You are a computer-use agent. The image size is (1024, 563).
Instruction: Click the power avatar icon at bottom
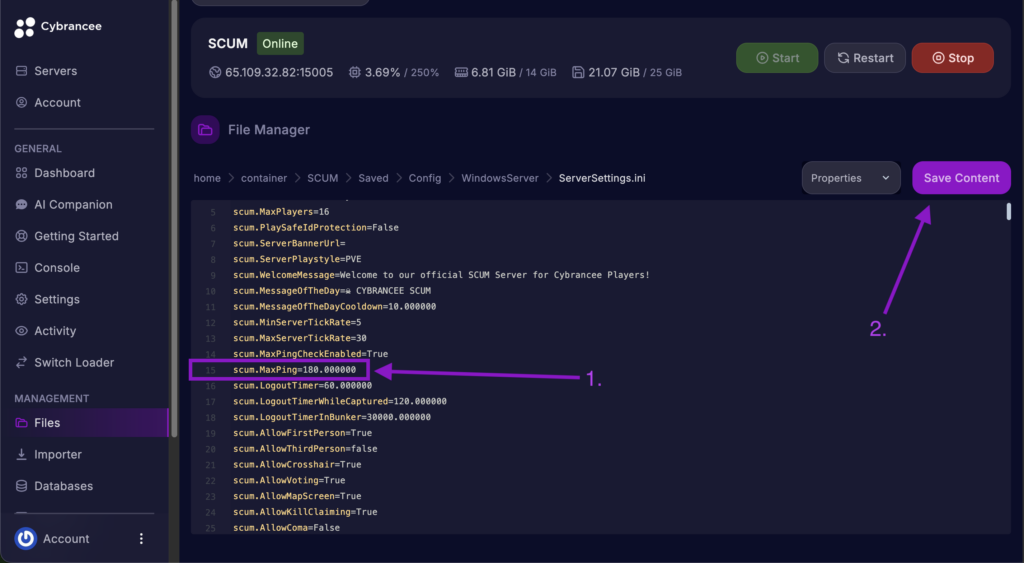[x=25, y=538]
